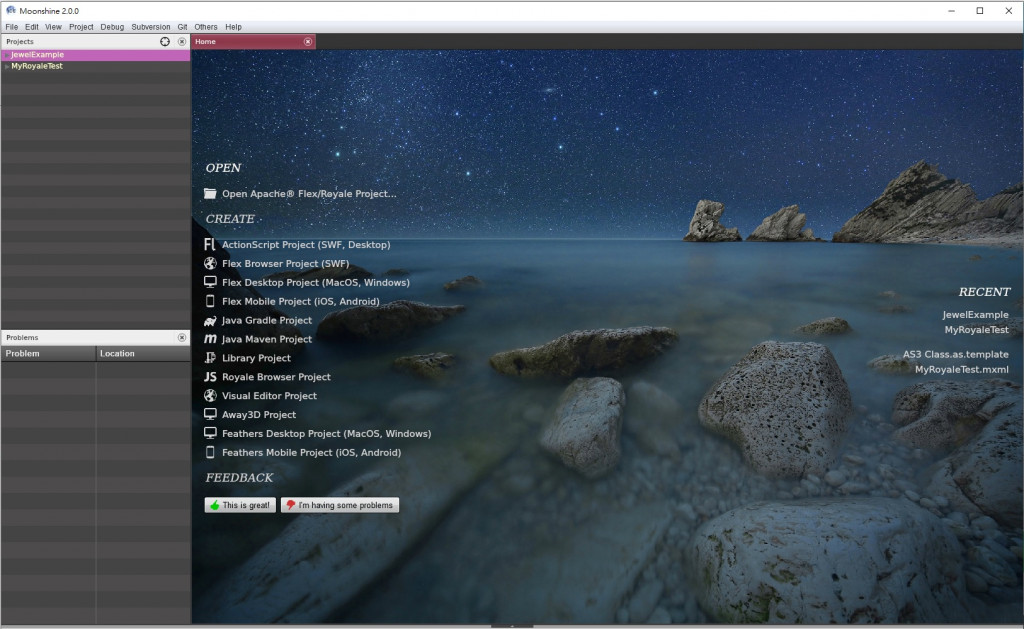Click the Projects panel title
1024x629 pixels.
pyautogui.click(x=20, y=41)
